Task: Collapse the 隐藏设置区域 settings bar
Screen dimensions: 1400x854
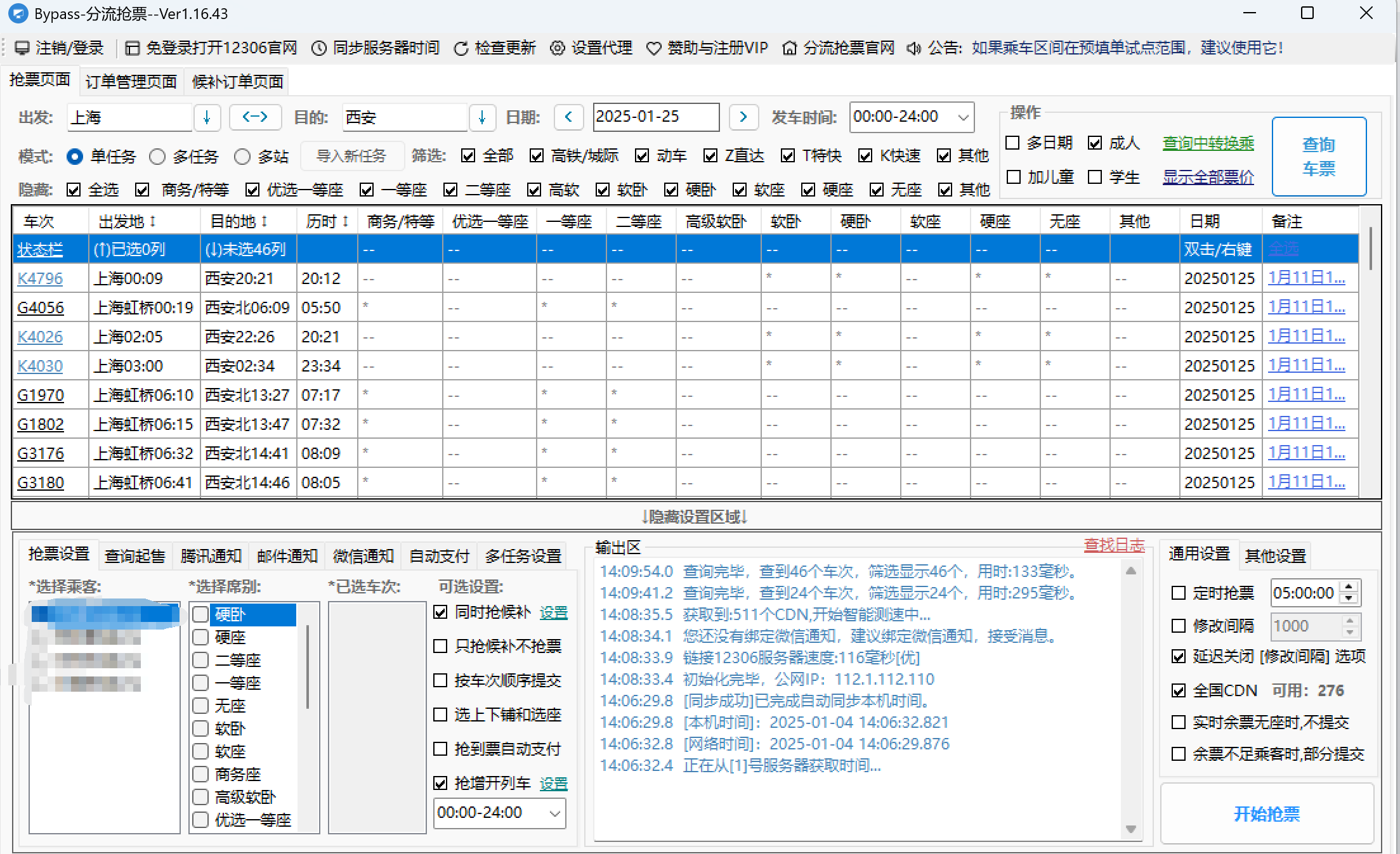Action: [x=696, y=517]
